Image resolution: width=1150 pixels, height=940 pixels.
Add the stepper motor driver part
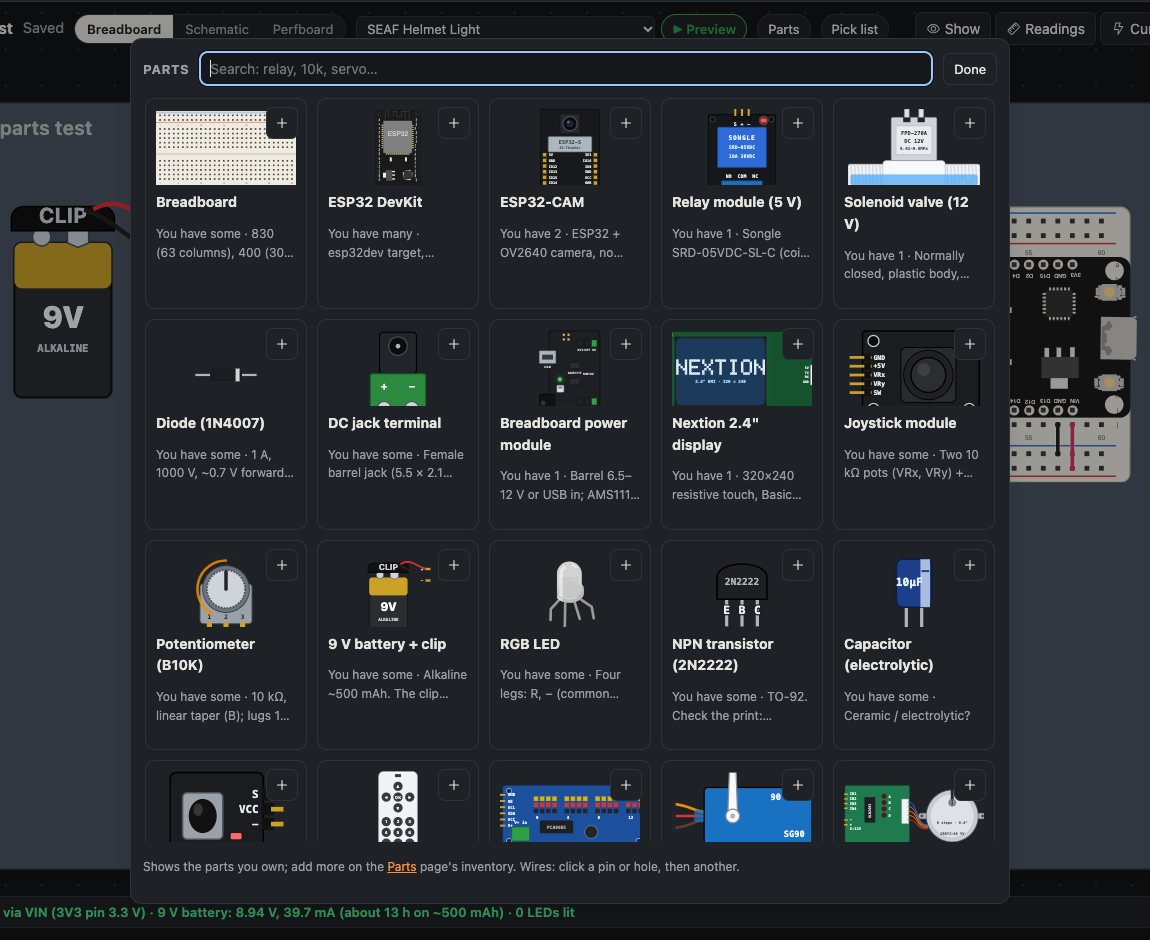[x=970, y=785]
